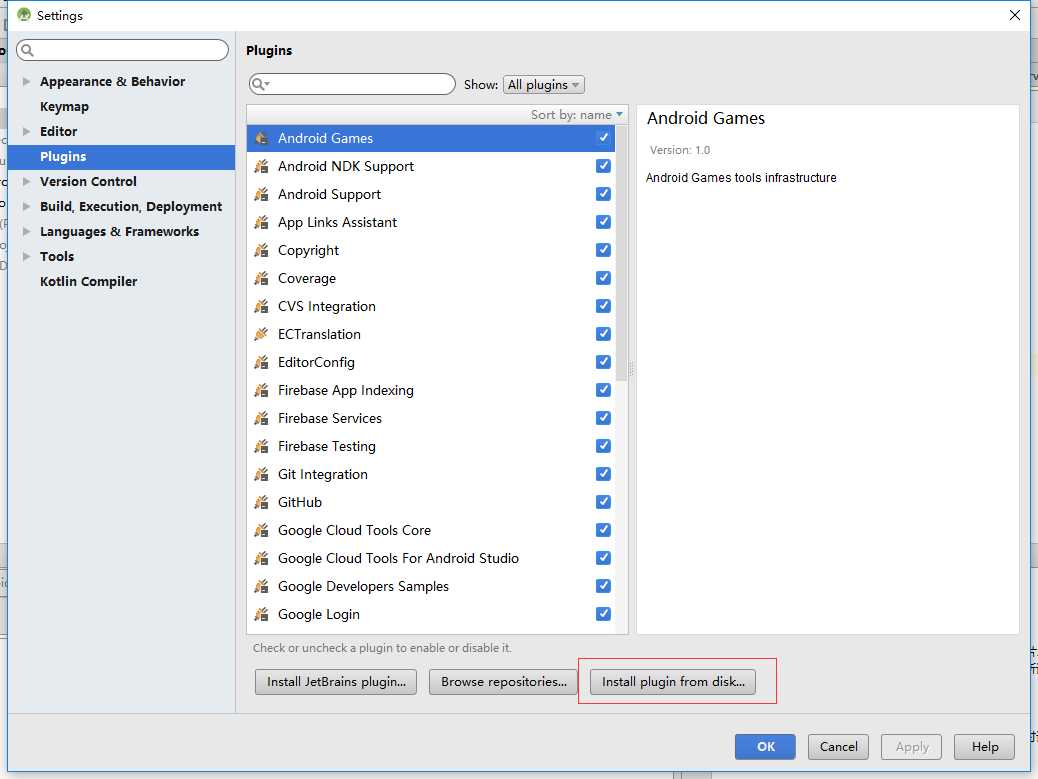Toggle the Firebase Services checkbox
Image resolution: width=1038 pixels, height=779 pixels.
coord(603,418)
